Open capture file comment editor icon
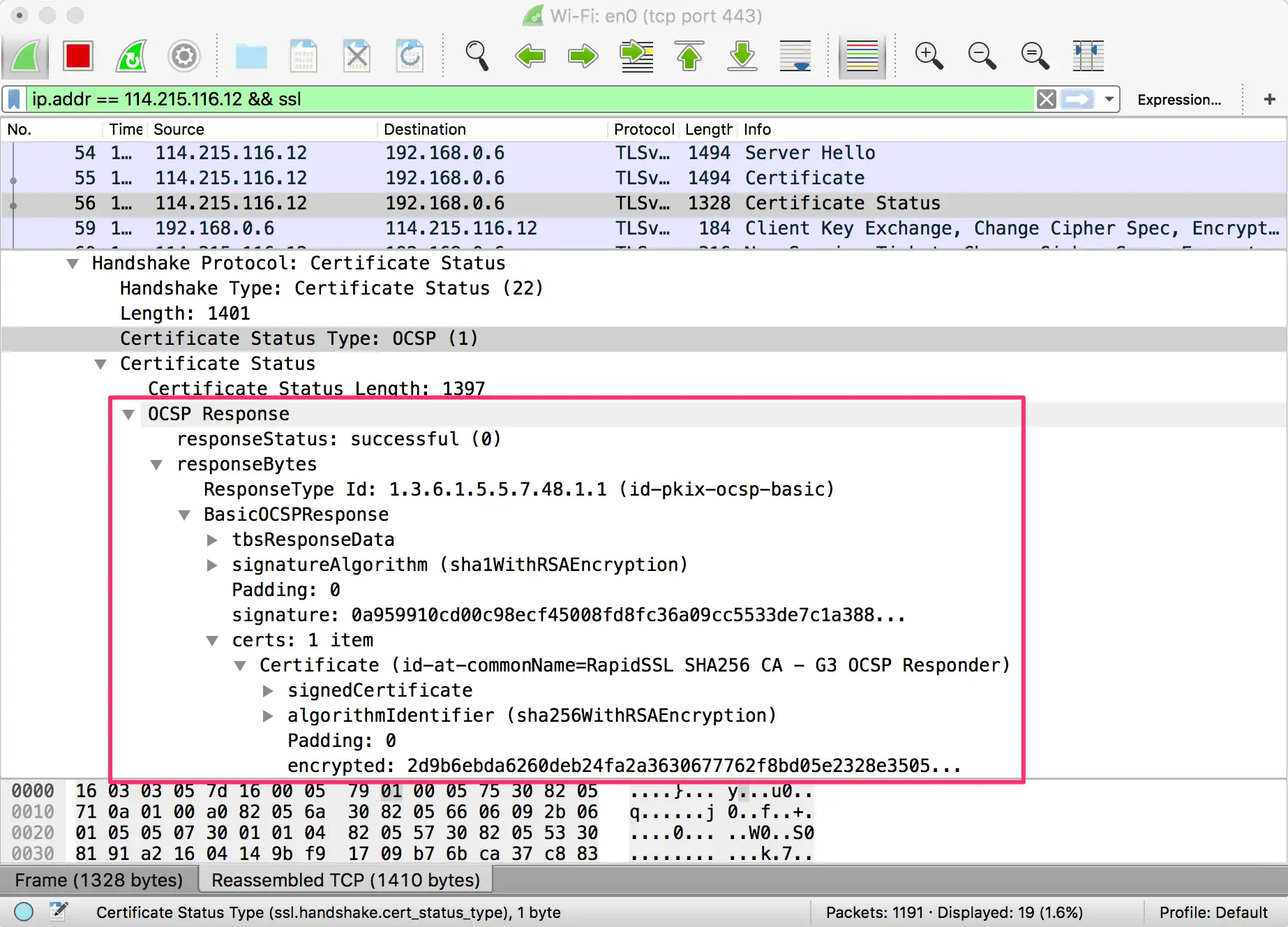 coord(59,912)
